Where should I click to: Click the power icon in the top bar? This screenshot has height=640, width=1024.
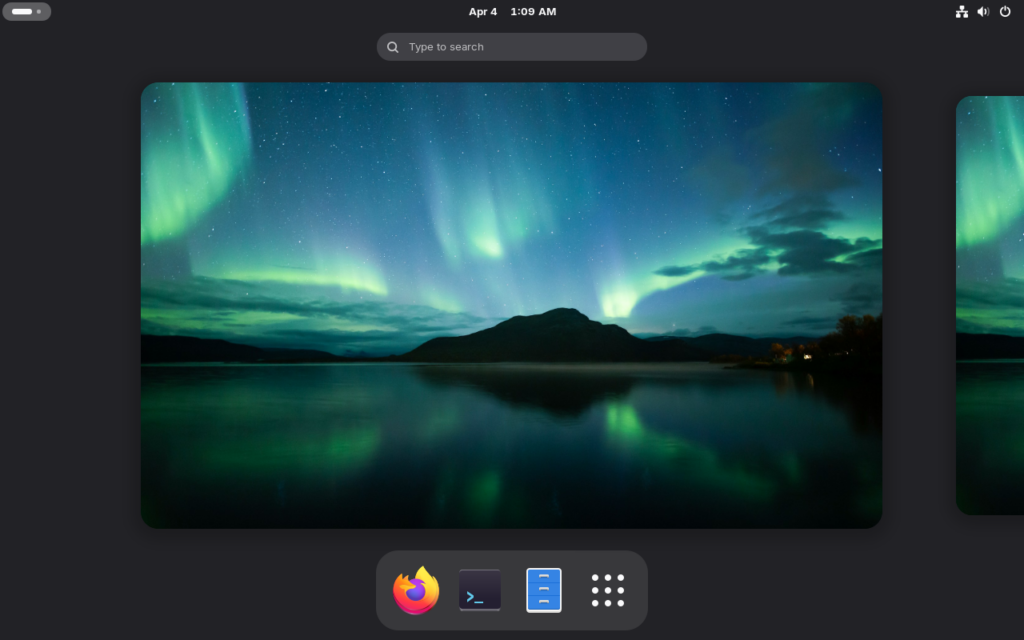[1006, 12]
